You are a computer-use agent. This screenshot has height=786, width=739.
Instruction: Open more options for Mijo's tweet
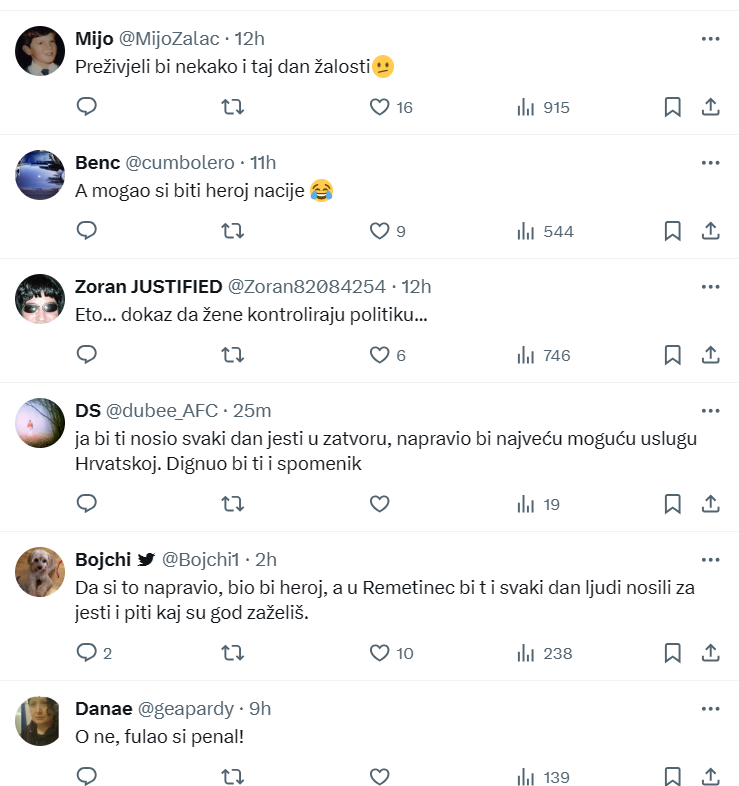(710, 39)
